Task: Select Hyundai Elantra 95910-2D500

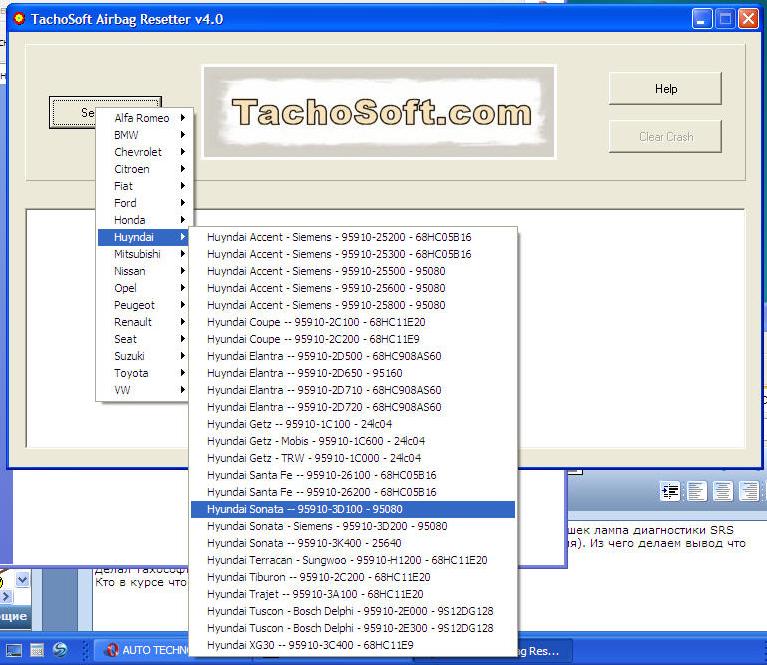Action: [353, 356]
